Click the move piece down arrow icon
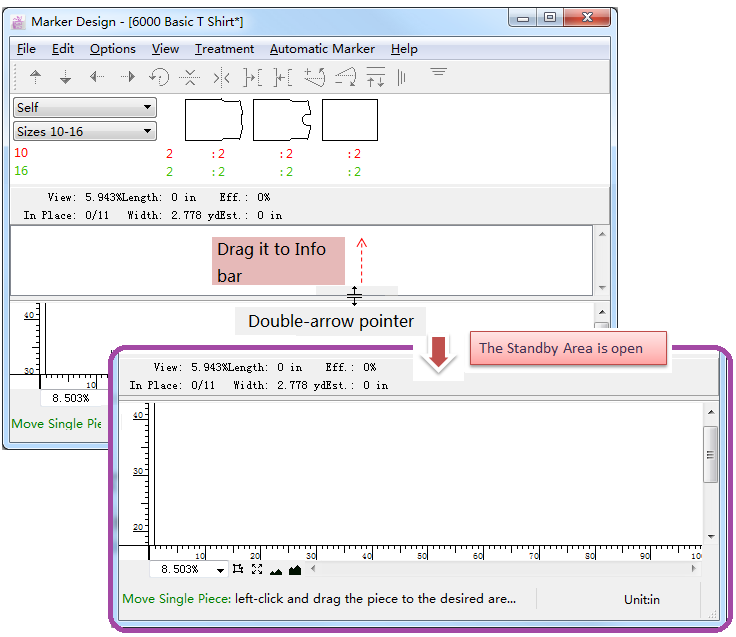The image size is (736, 637). [65, 77]
